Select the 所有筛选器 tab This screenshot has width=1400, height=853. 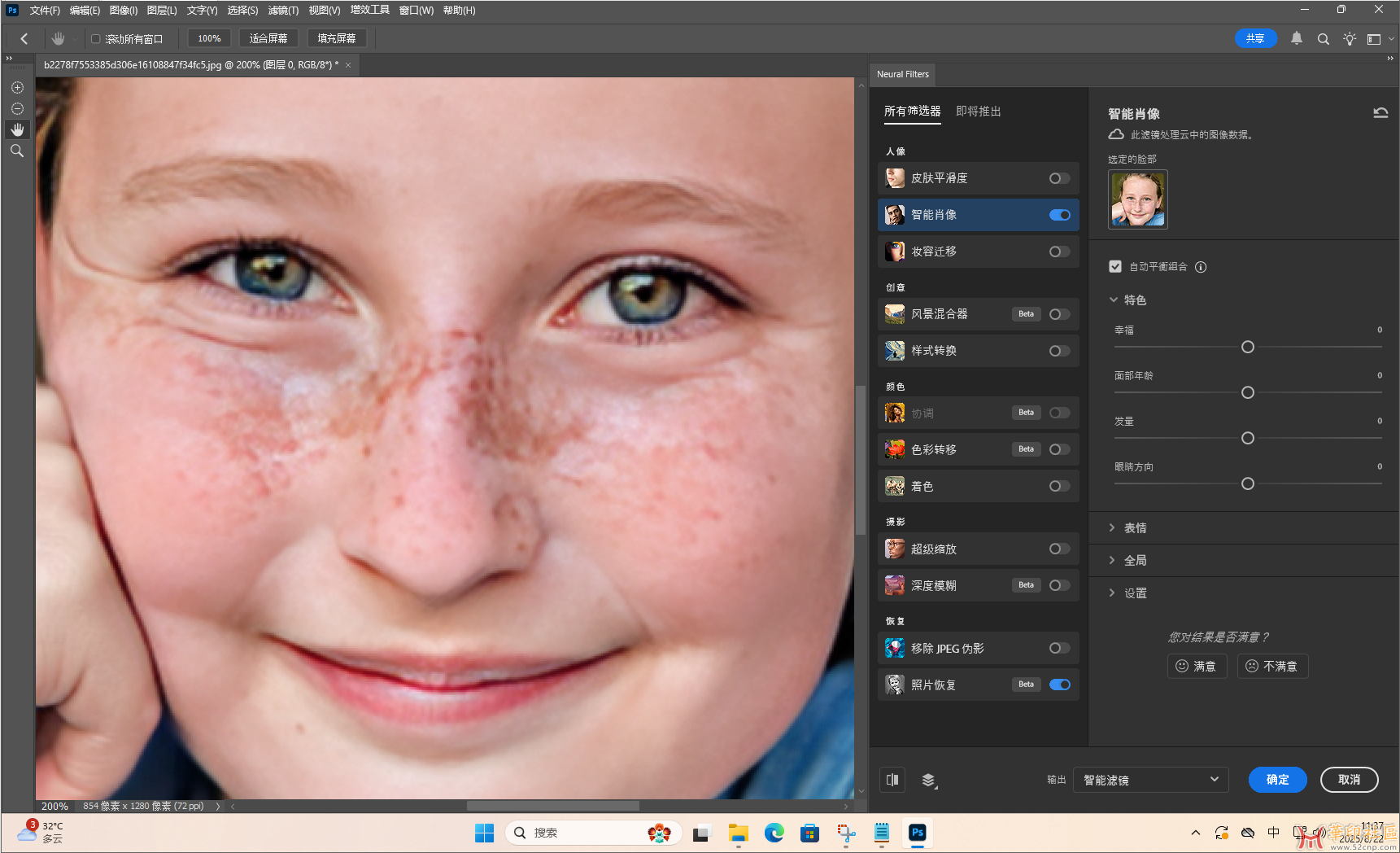[912, 112]
